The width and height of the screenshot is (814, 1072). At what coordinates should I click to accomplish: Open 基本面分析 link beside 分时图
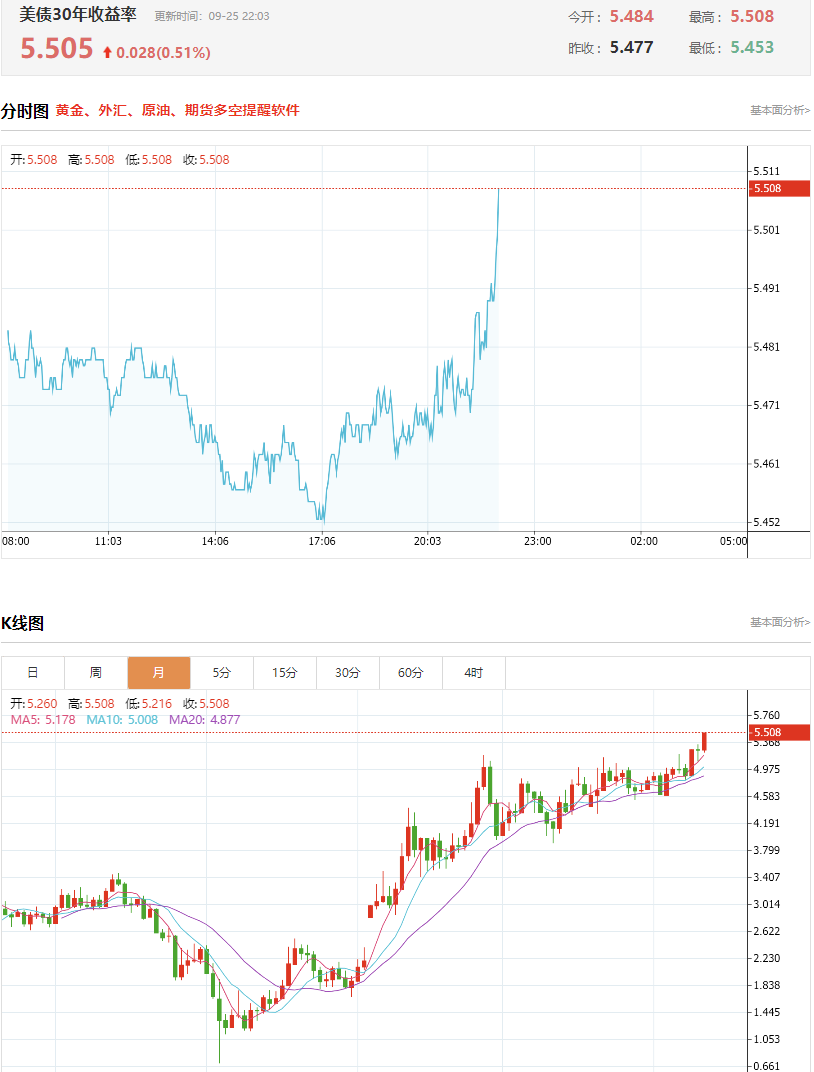[780, 110]
